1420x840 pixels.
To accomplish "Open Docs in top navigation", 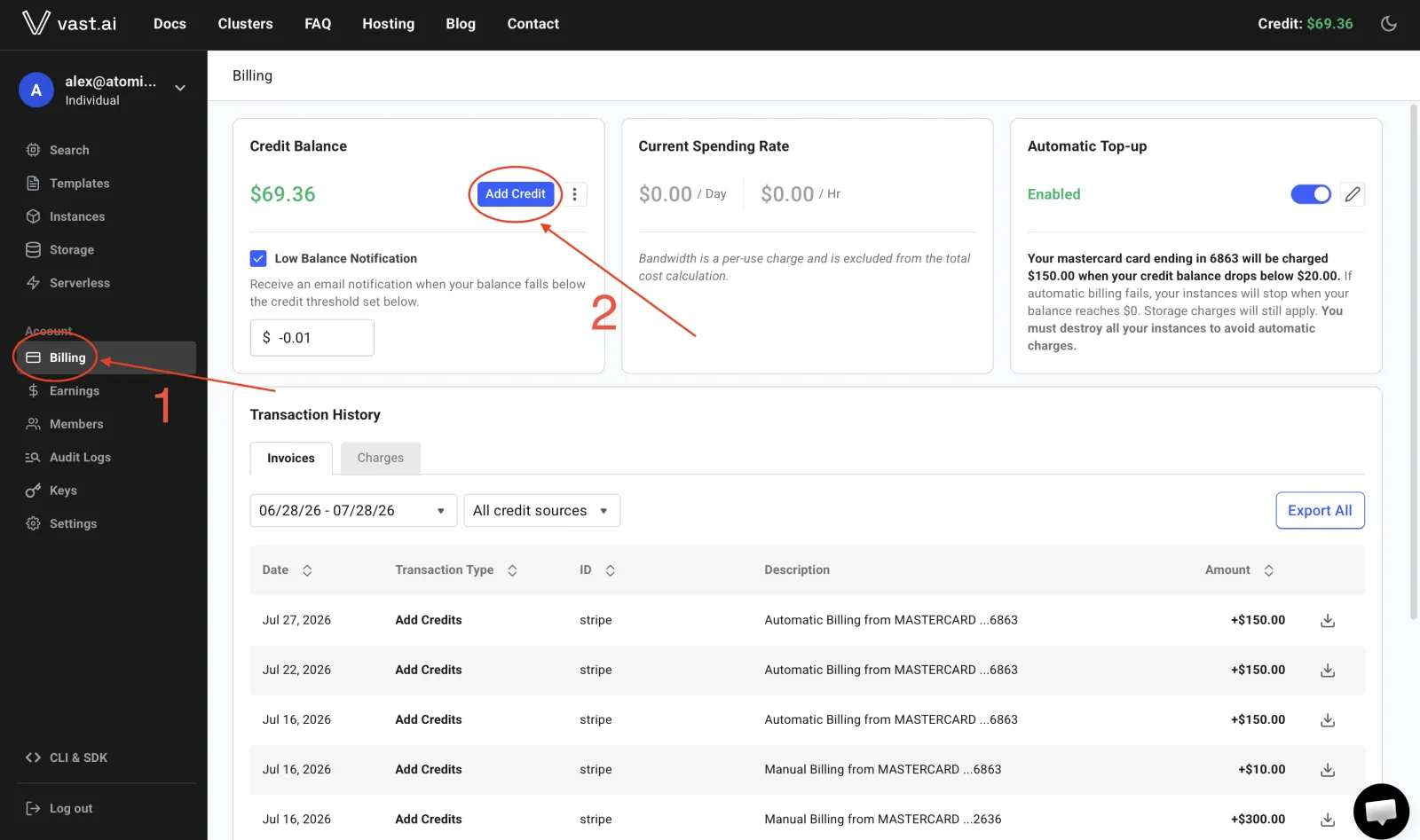I will (x=170, y=24).
